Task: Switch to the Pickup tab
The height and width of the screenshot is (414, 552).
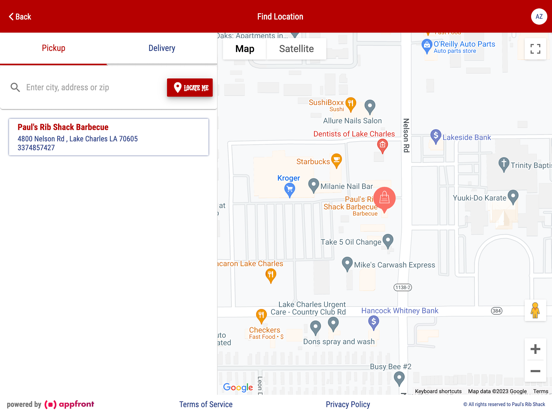Action: (54, 48)
